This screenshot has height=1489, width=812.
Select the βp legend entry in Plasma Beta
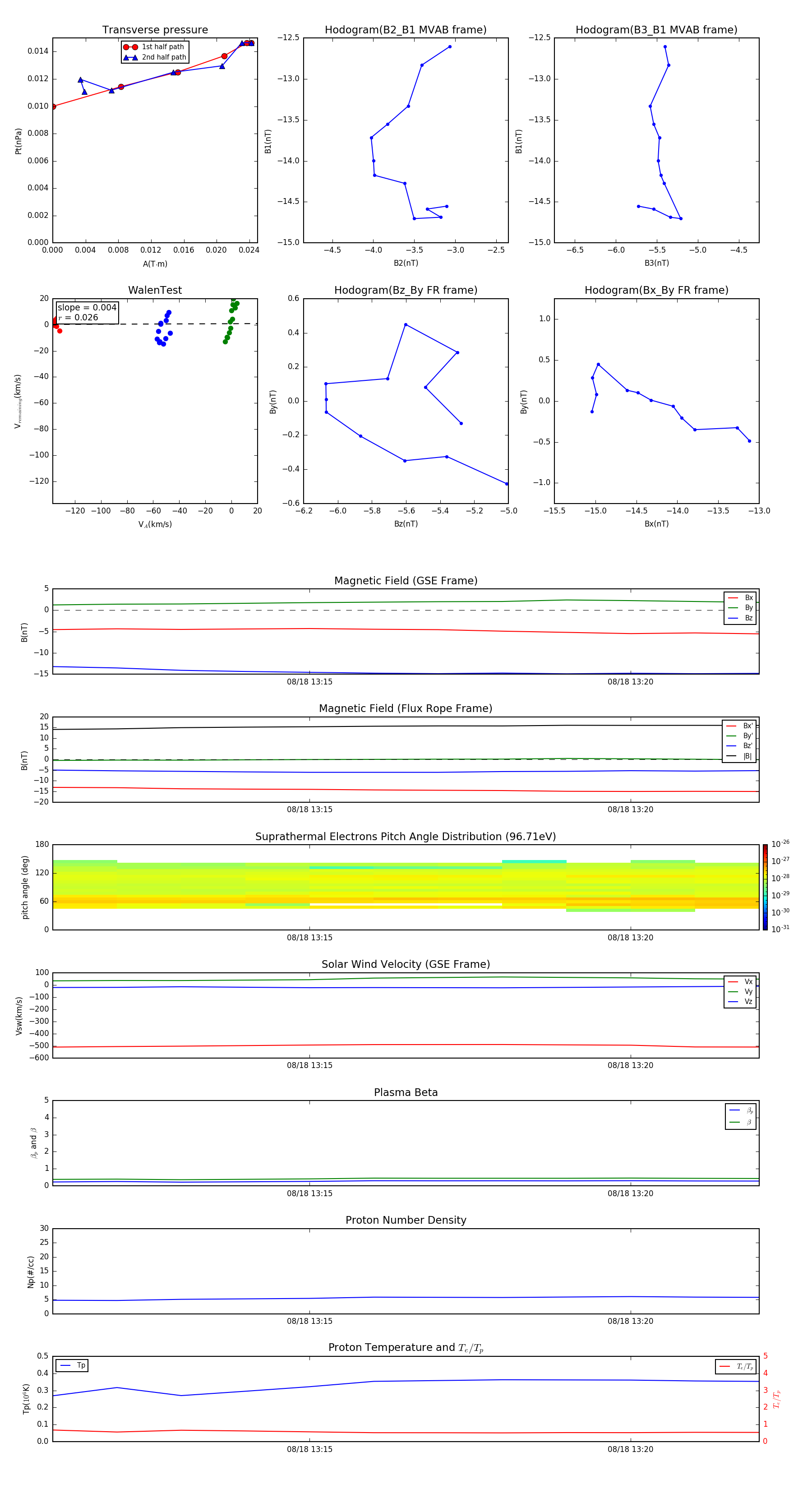[x=741, y=1110]
